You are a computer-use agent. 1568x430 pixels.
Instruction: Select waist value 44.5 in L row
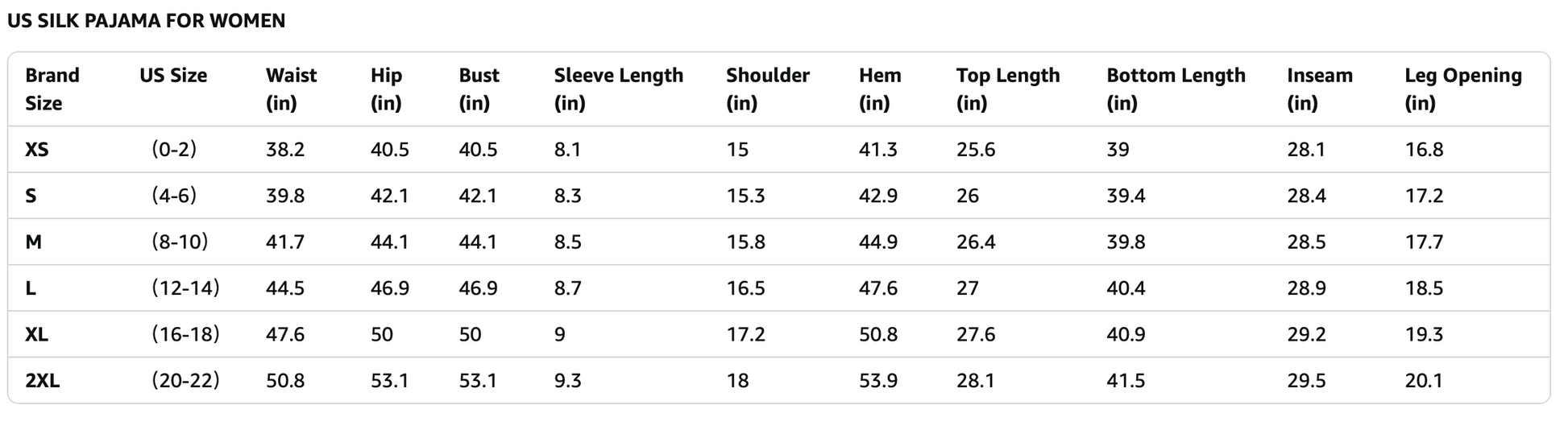pyautogui.click(x=285, y=288)
